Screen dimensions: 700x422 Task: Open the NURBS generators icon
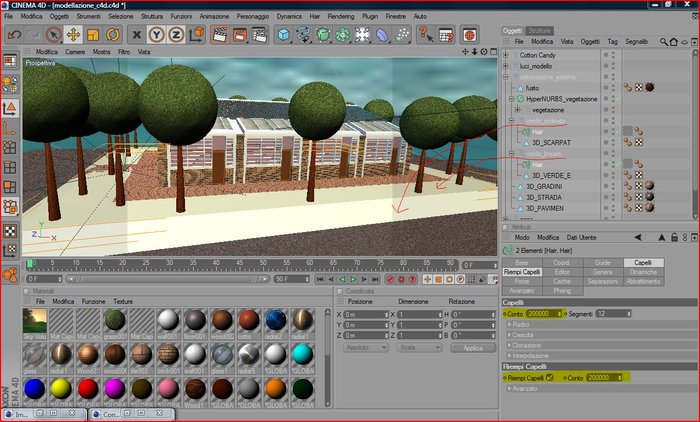pyautogui.click(x=323, y=35)
